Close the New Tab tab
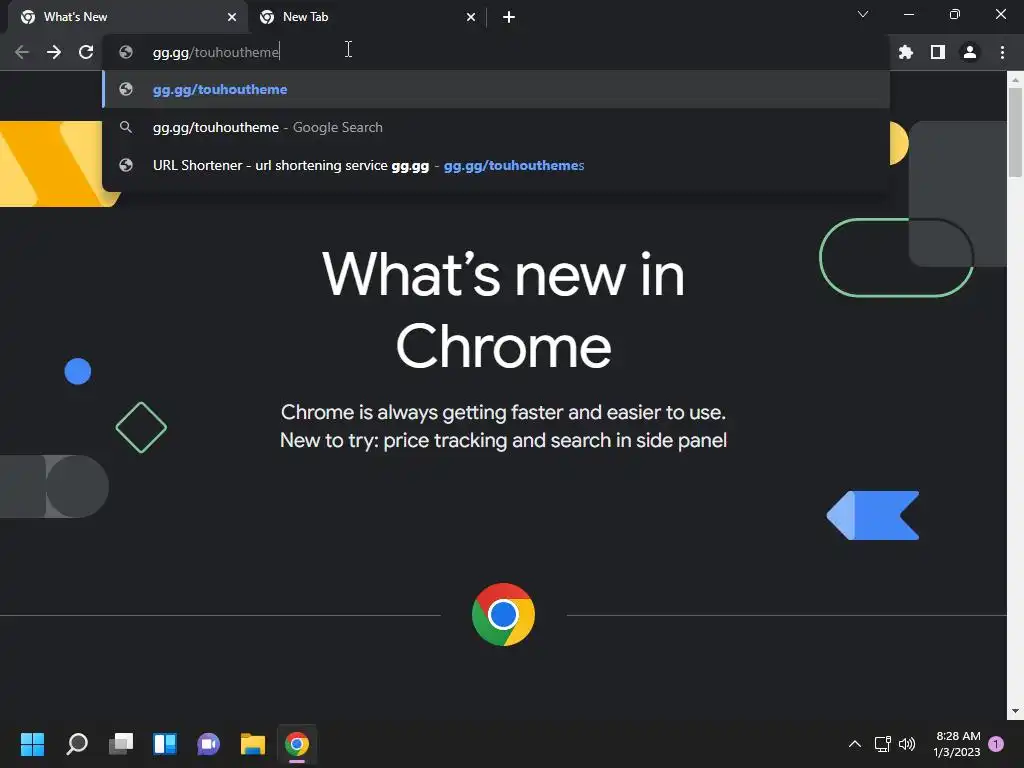The width and height of the screenshot is (1024, 768). [471, 17]
